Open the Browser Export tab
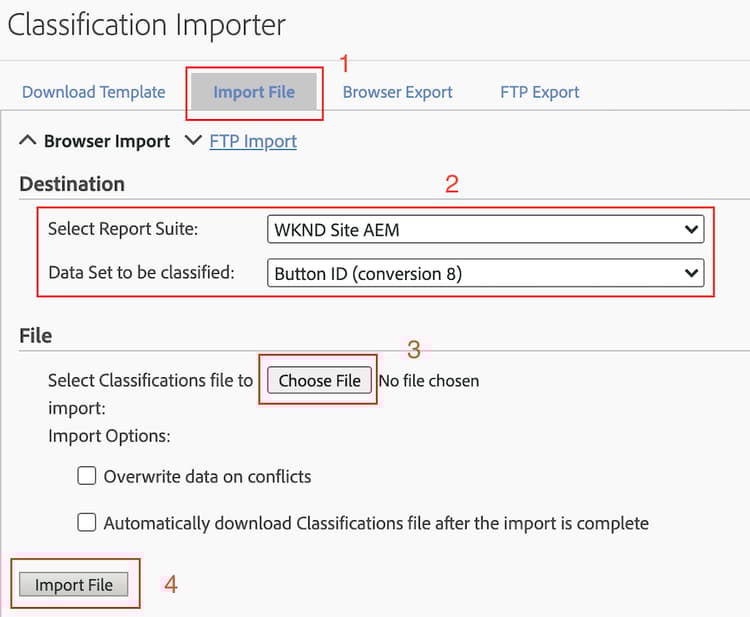Image resolution: width=750 pixels, height=617 pixels. point(397,92)
